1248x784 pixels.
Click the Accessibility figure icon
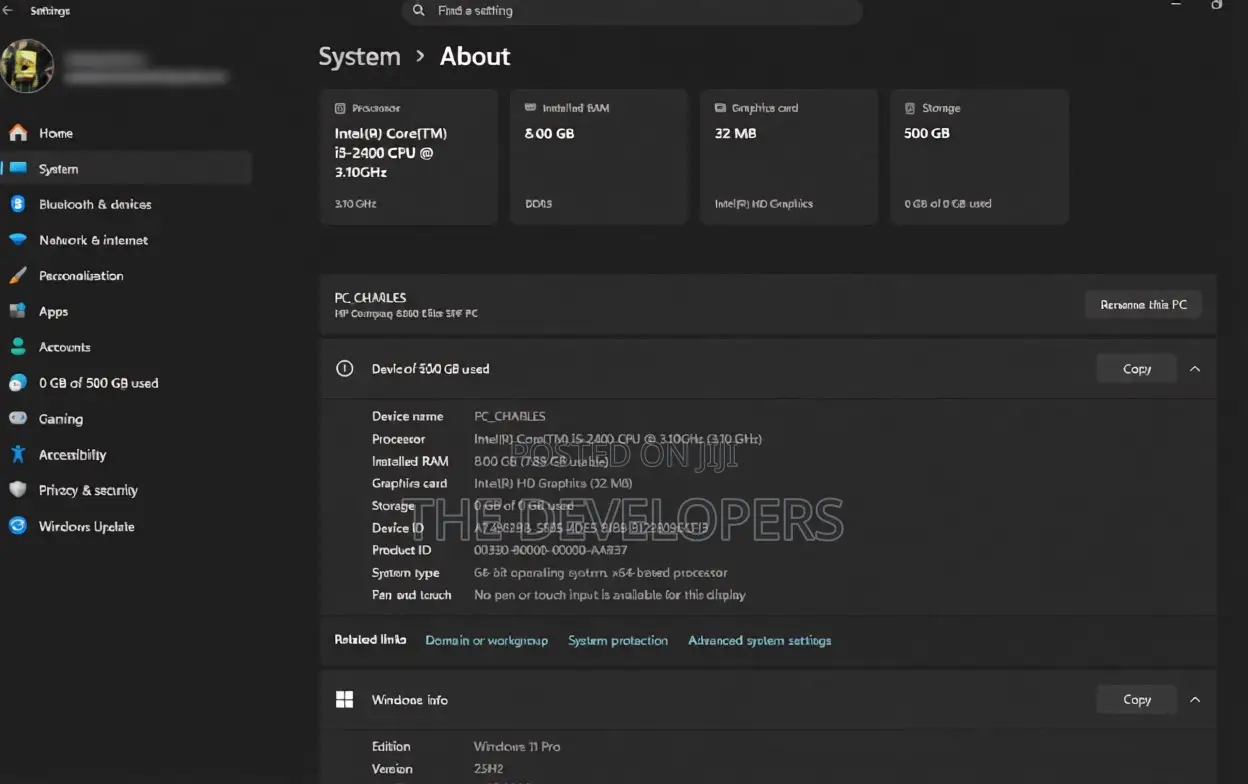(x=18, y=454)
